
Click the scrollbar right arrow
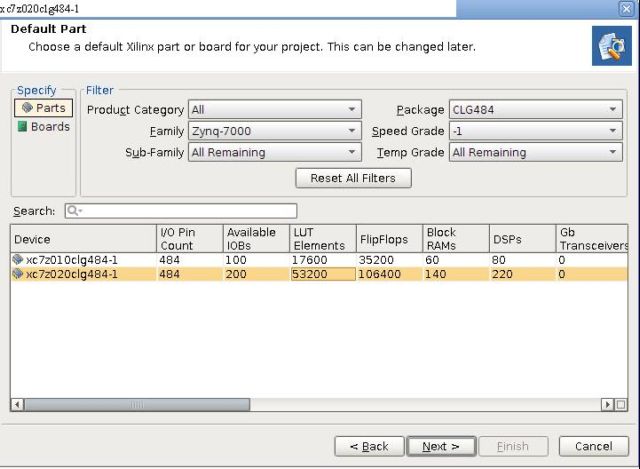(x=607, y=405)
